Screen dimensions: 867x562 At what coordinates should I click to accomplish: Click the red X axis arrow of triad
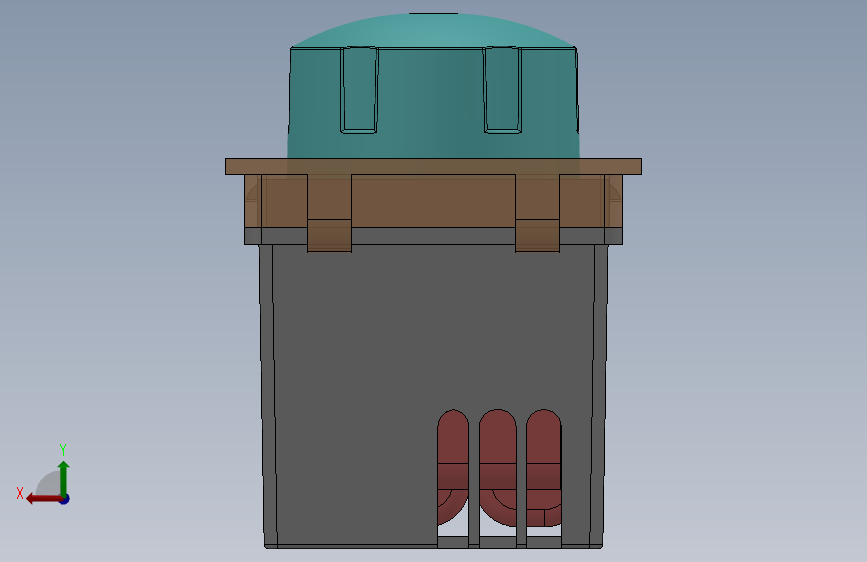(x=43, y=499)
